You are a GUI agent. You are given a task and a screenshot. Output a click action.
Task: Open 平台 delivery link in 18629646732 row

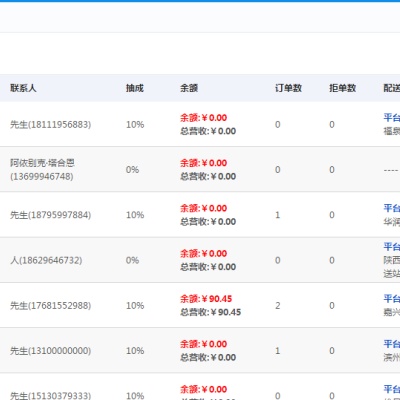coord(392,247)
